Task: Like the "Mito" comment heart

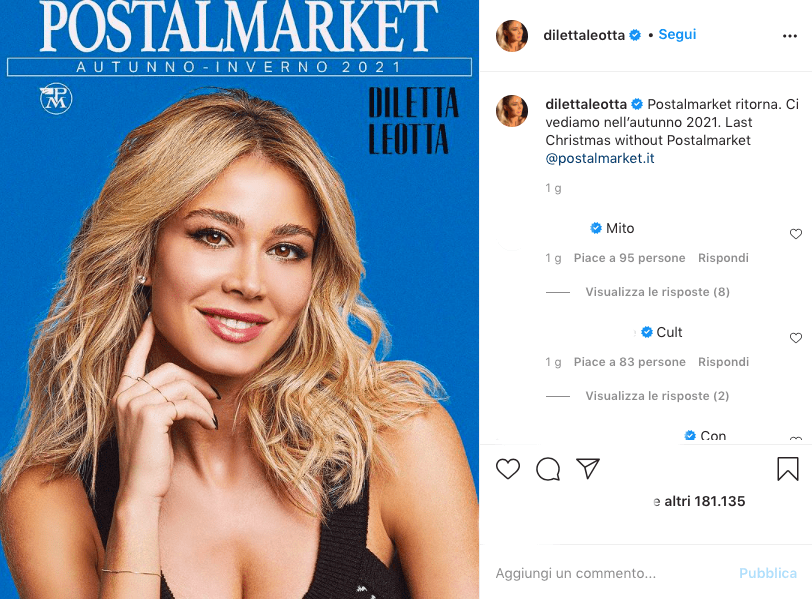Action: [x=796, y=234]
